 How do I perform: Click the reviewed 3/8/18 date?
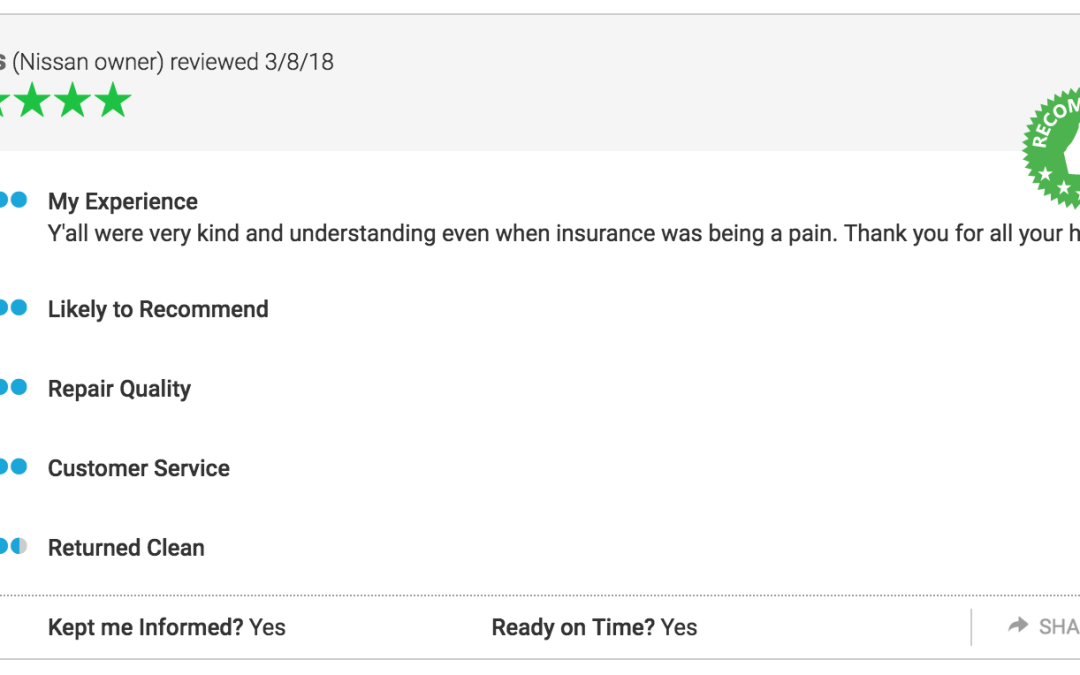251,62
